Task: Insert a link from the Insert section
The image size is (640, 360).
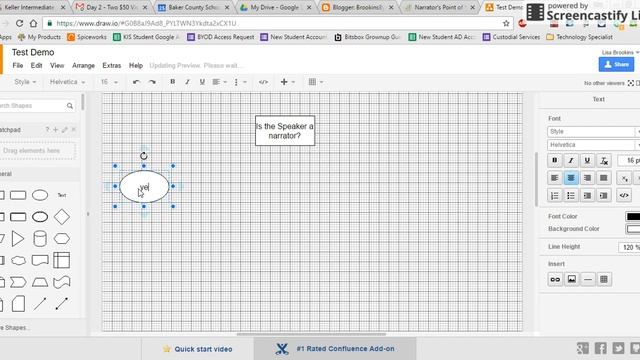Action: click(555, 279)
